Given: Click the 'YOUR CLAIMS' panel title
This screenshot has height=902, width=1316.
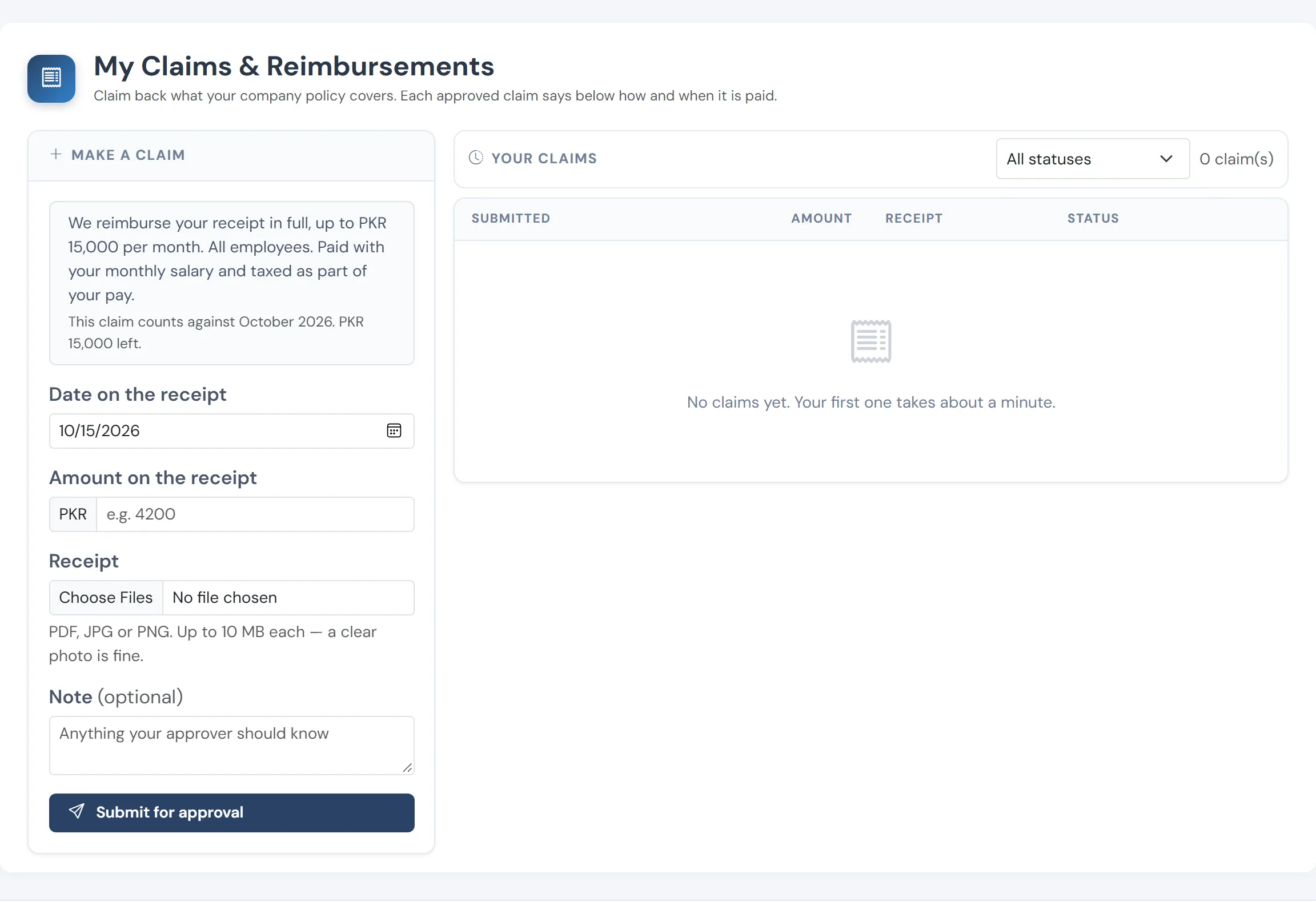Looking at the screenshot, I should click(x=544, y=158).
